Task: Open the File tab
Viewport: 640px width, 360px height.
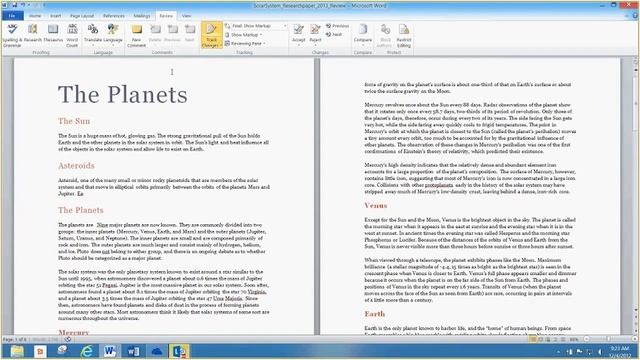Action: [x=12, y=16]
